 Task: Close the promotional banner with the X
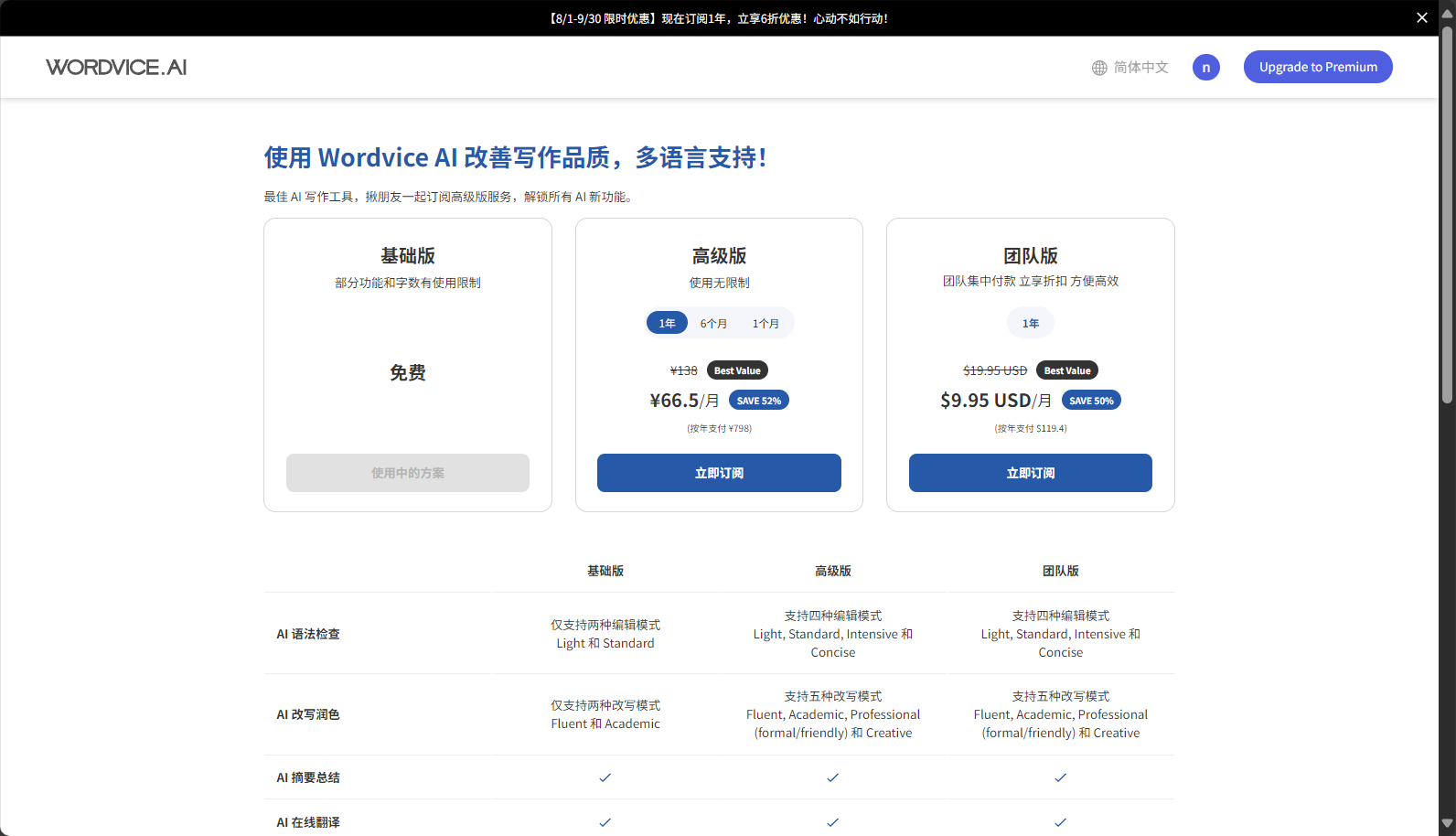[1422, 17]
